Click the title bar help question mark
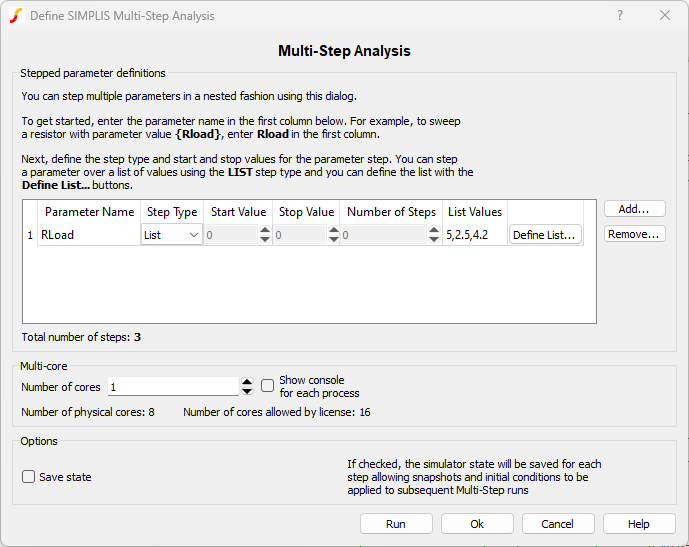 click(x=619, y=16)
